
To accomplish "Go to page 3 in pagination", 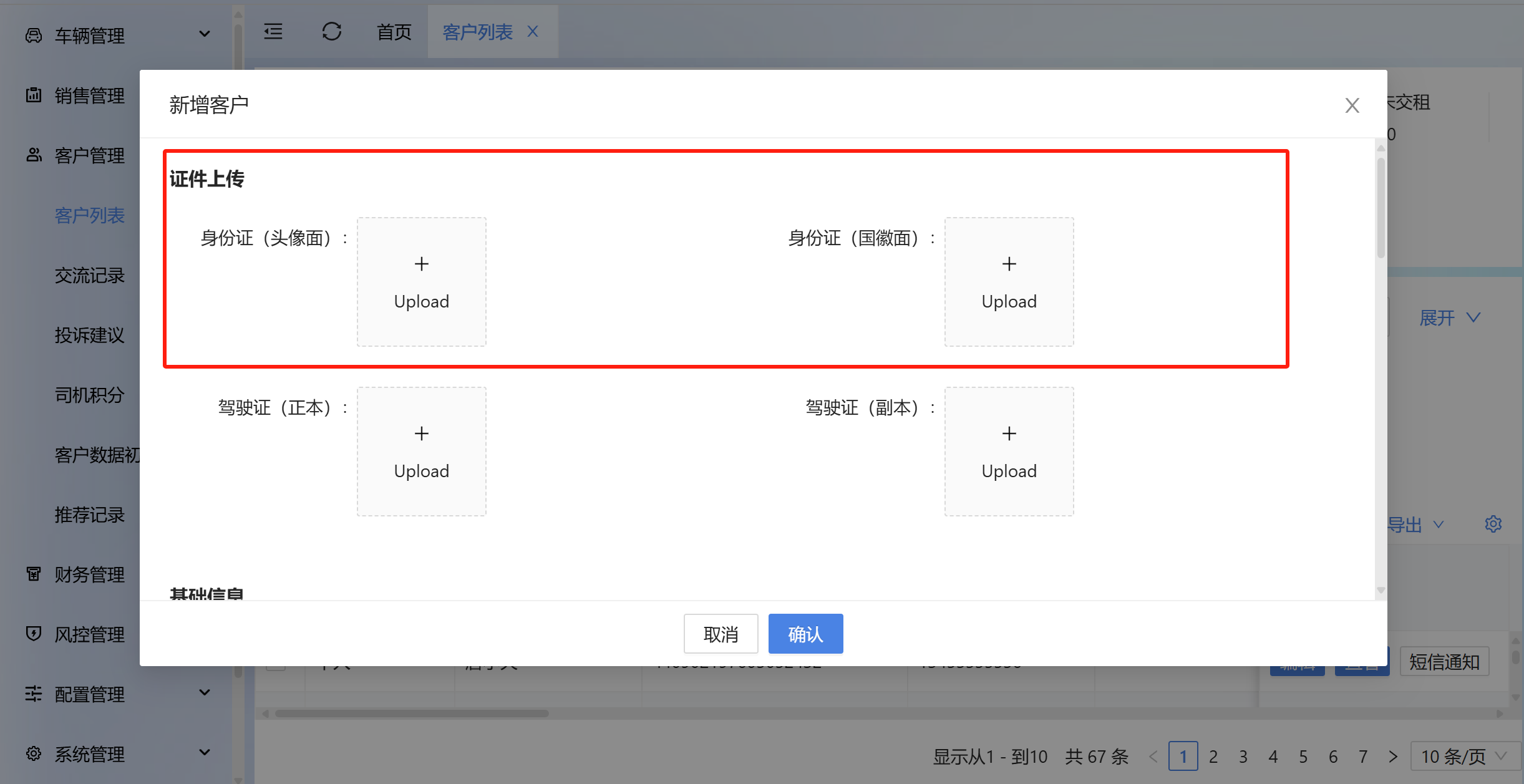I will pos(1243,757).
